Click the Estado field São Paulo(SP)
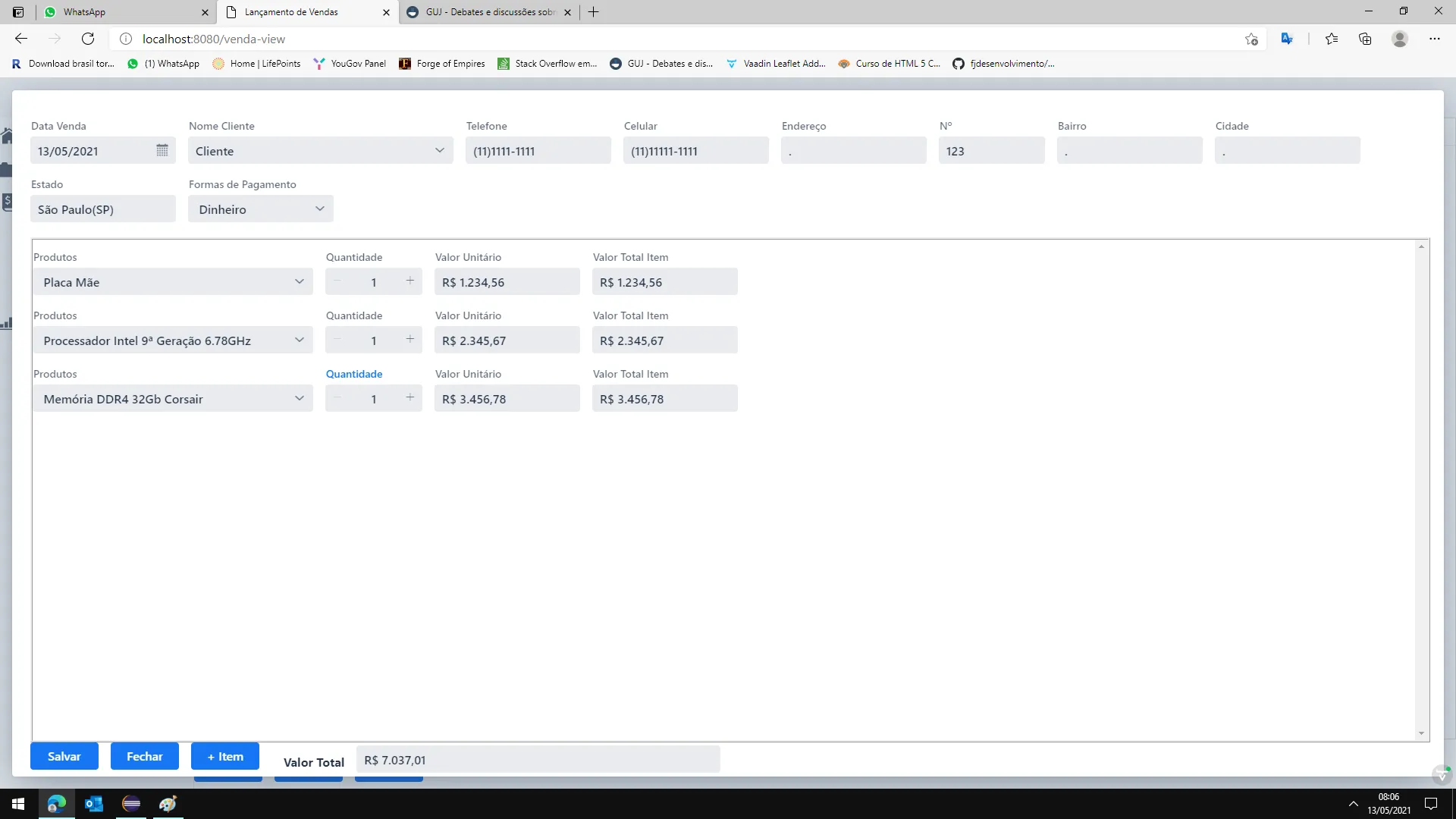1456x819 pixels. pyautogui.click(x=103, y=209)
